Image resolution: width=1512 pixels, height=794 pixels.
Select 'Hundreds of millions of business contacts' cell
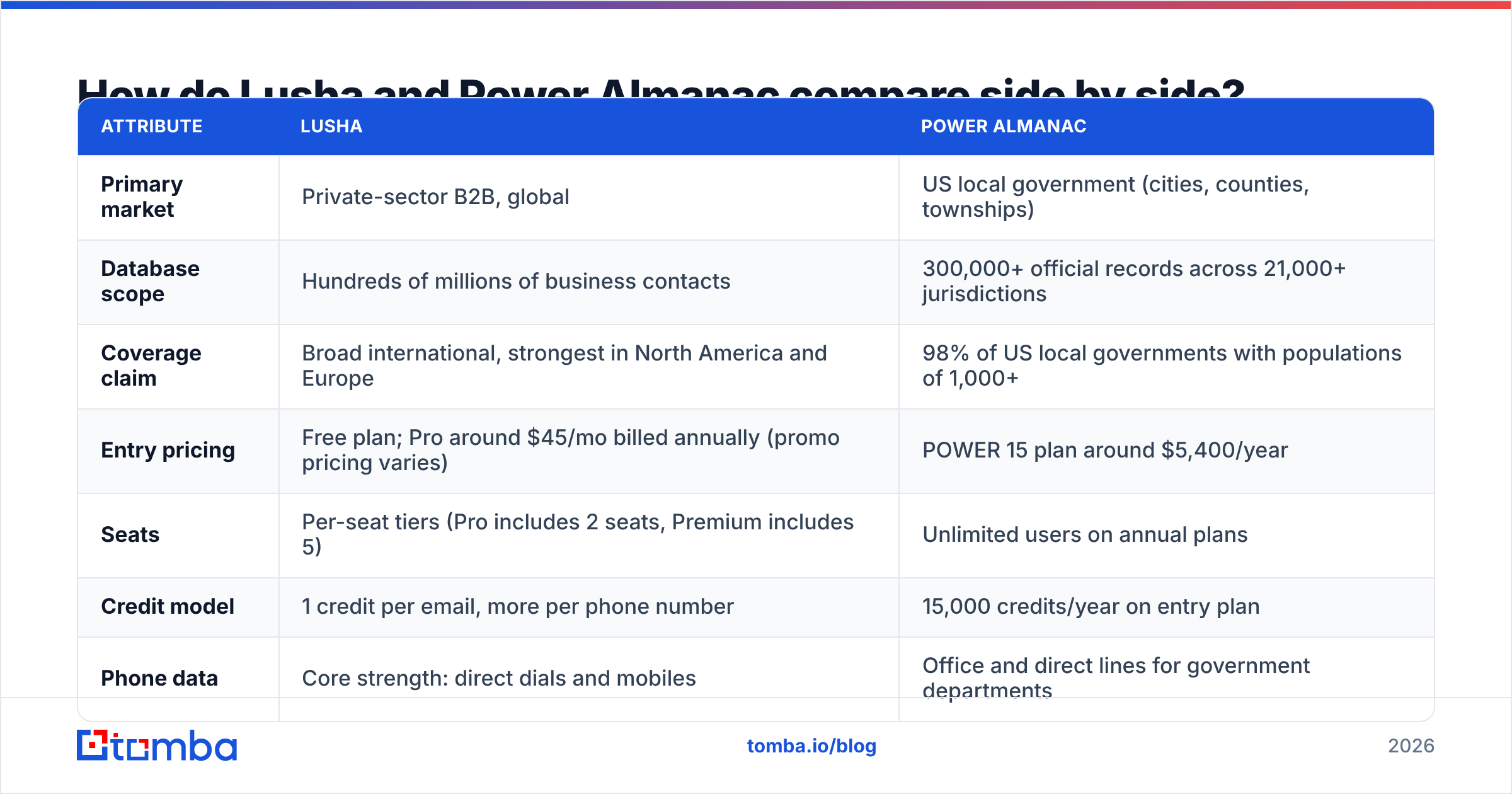pos(589,282)
